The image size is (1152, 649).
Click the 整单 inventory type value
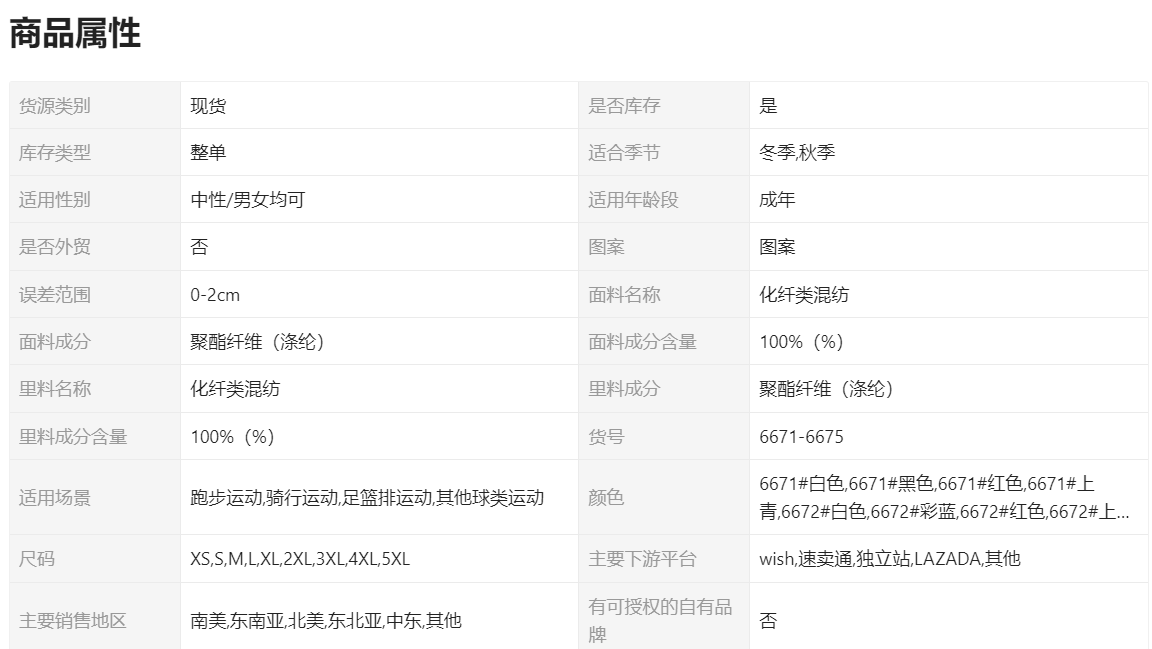point(208,152)
